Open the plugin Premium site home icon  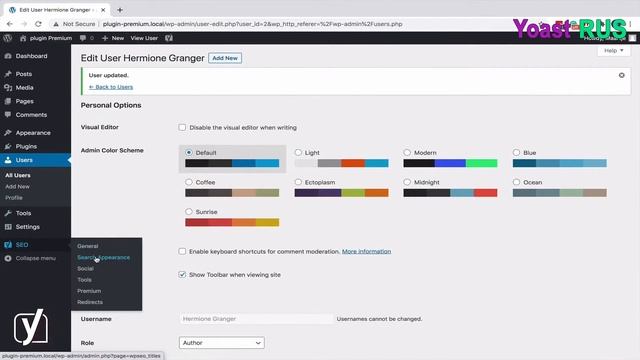[x=23, y=38]
